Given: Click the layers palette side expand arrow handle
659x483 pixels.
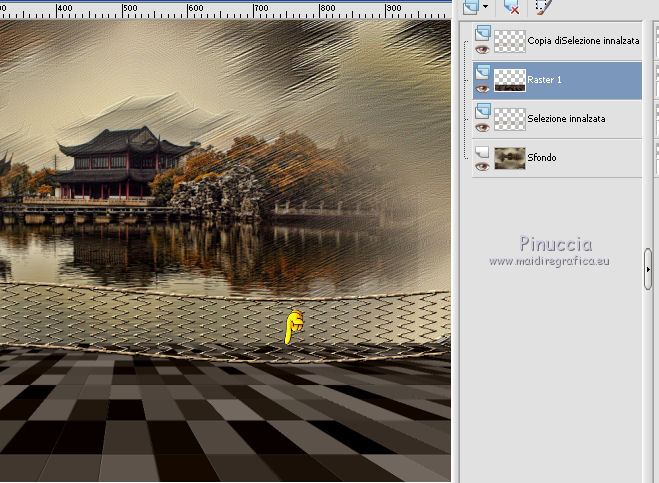Looking at the screenshot, I should (648, 269).
